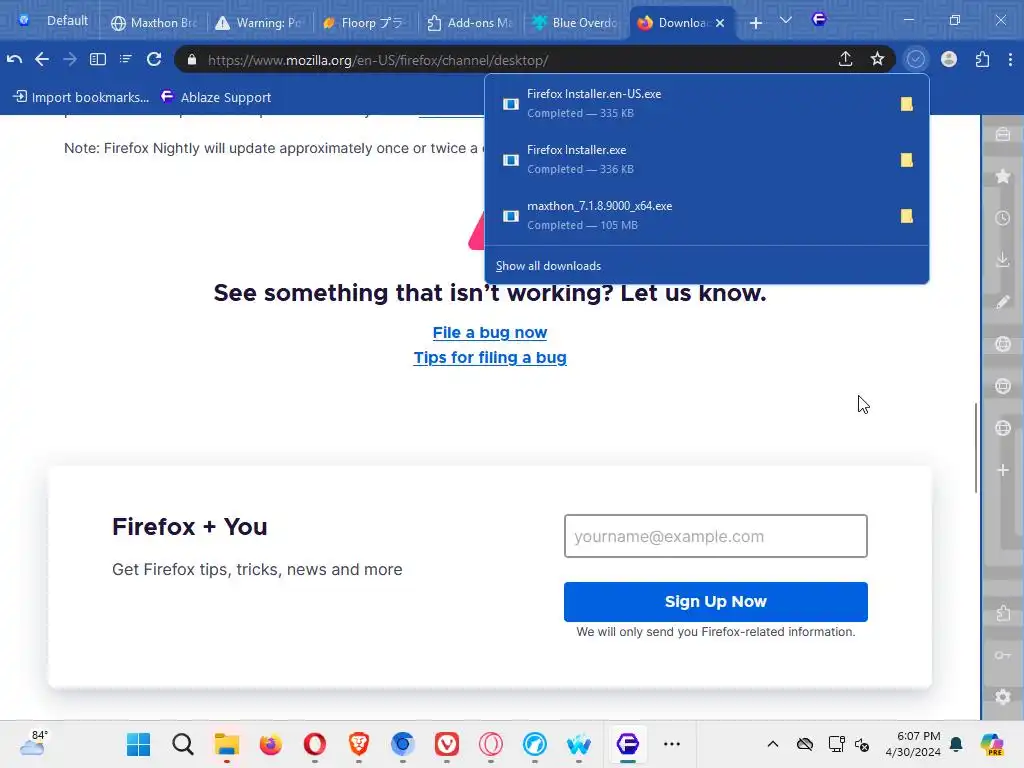Open the sidebar downloads icon
Screen dimensions: 1024x768
[1003, 260]
